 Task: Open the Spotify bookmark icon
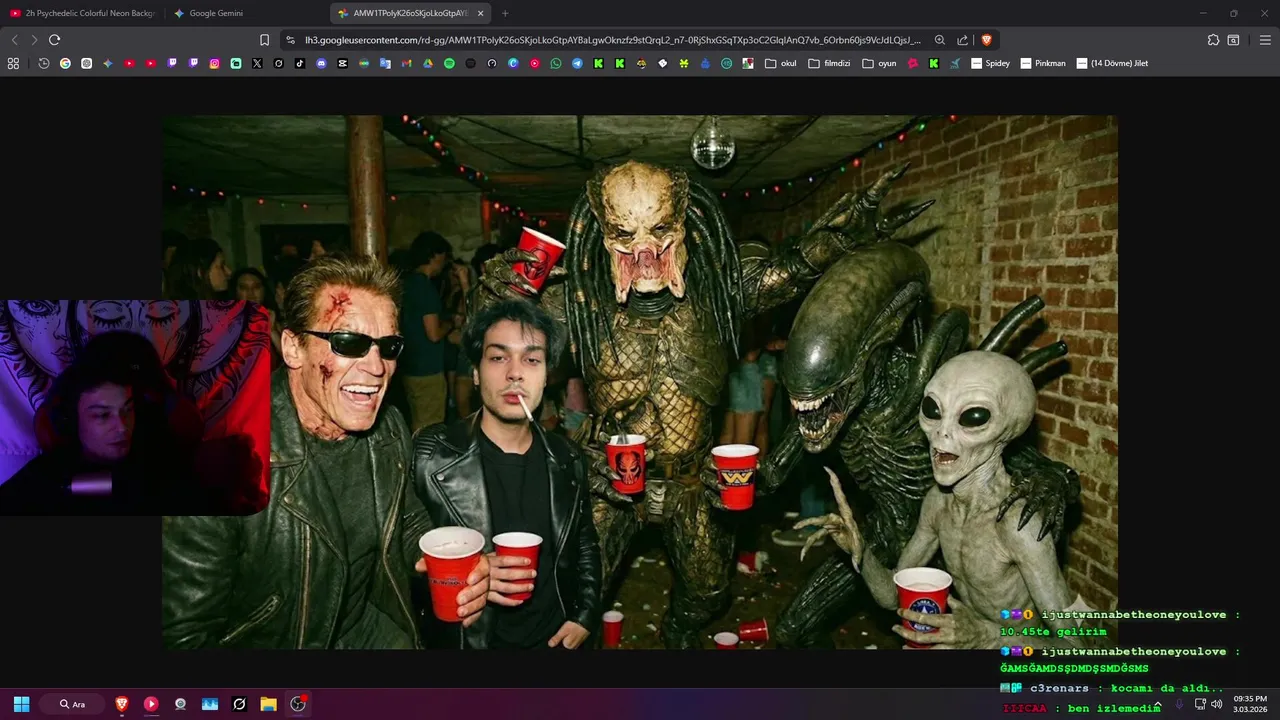tap(449, 63)
